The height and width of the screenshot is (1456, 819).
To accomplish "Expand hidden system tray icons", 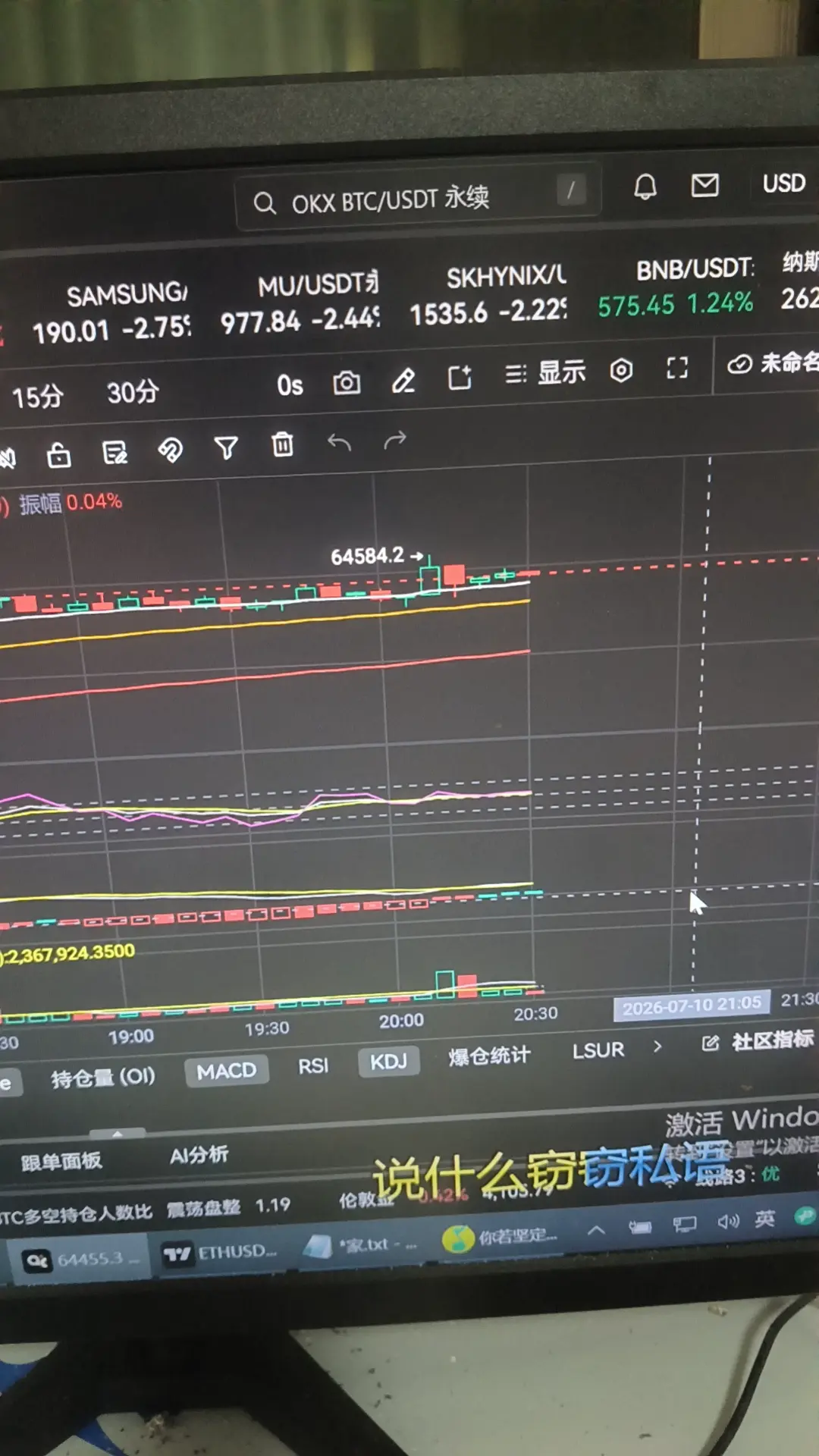I will coord(597,1230).
